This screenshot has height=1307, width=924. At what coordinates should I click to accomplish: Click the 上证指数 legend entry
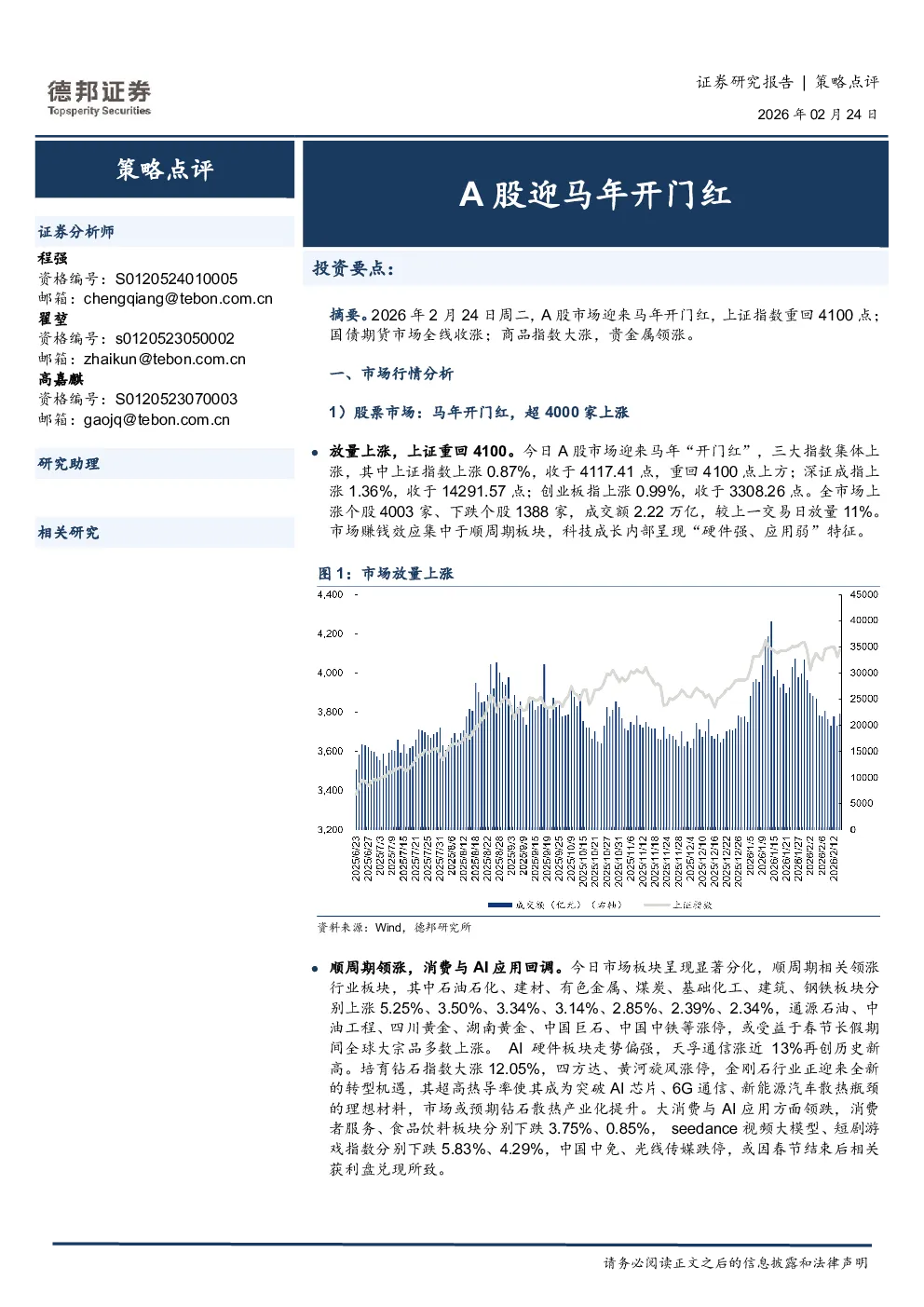point(679,905)
